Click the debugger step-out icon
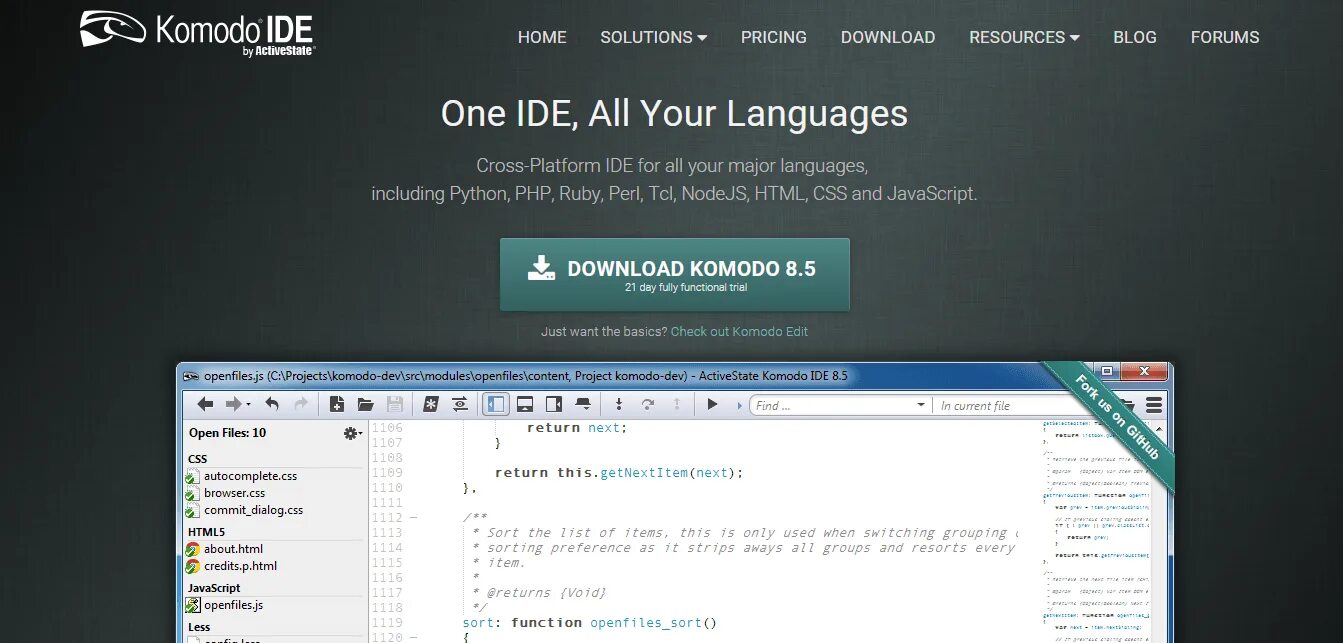The height and width of the screenshot is (643, 1343). (x=677, y=405)
